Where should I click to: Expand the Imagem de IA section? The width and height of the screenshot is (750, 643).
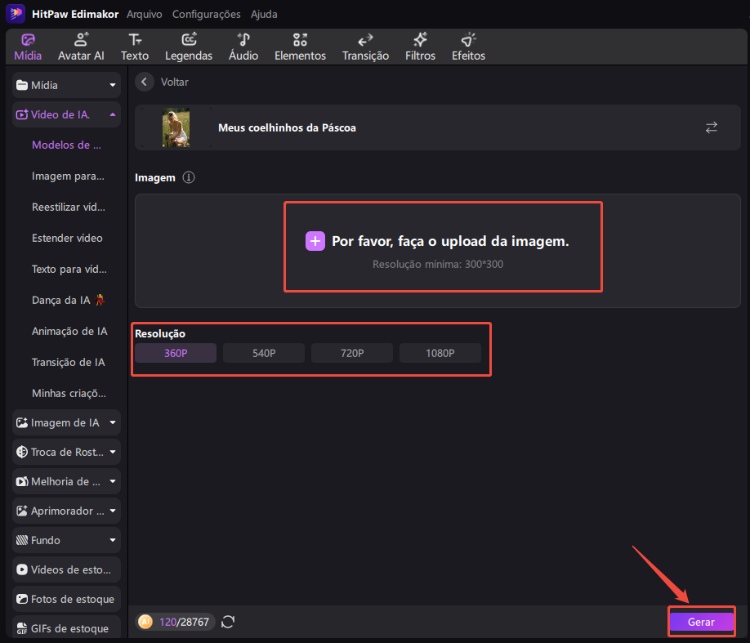[67, 423]
